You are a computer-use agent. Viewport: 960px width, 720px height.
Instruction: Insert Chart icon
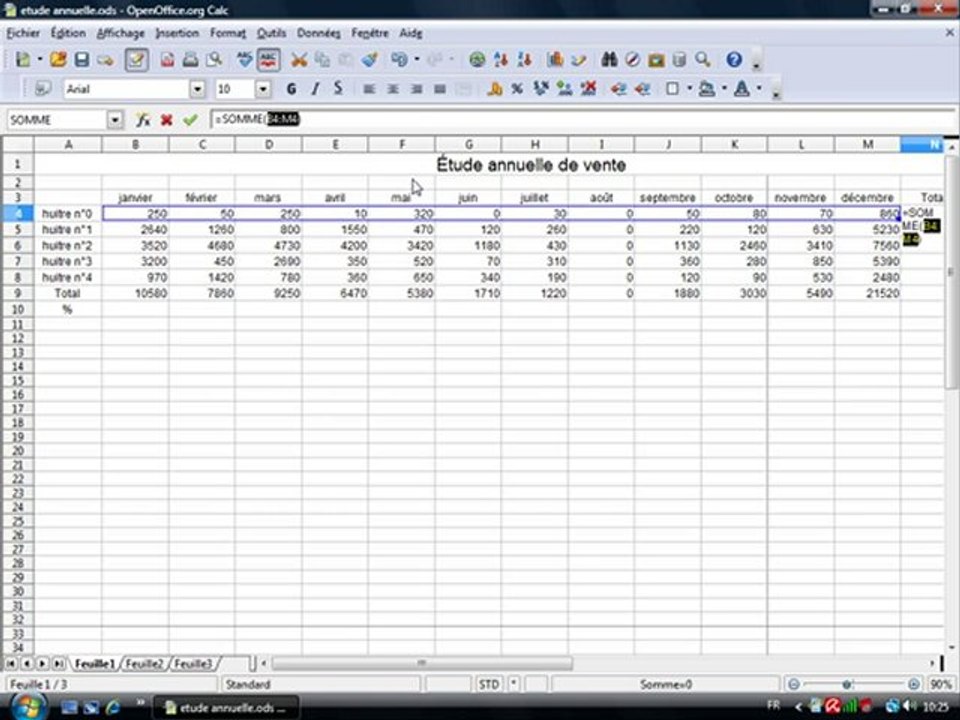pos(555,59)
